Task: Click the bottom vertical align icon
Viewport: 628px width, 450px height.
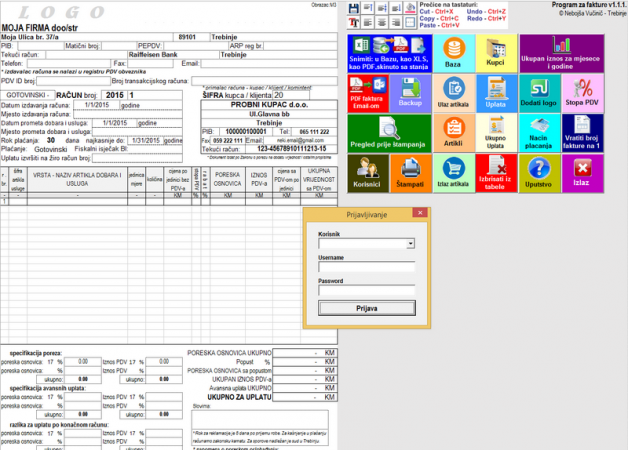Action: tap(396, 8)
